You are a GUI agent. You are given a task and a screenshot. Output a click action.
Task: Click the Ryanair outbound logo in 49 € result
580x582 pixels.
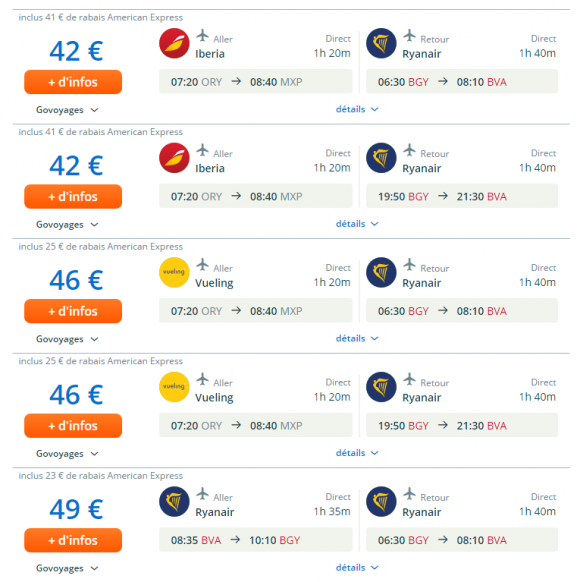click(174, 501)
